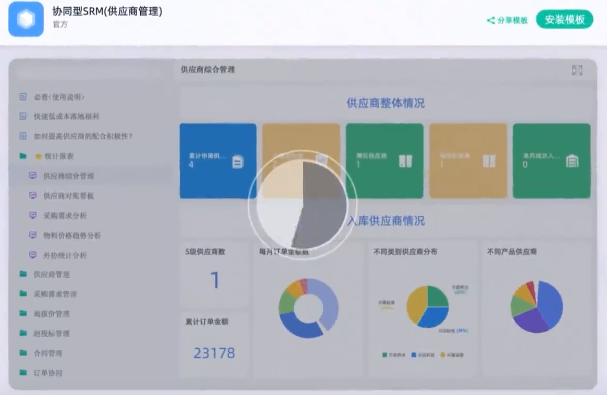Screen dimensions: 607x395
Task: Click the 协同型SRM(供应商管理) template title
Action: [107, 11]
